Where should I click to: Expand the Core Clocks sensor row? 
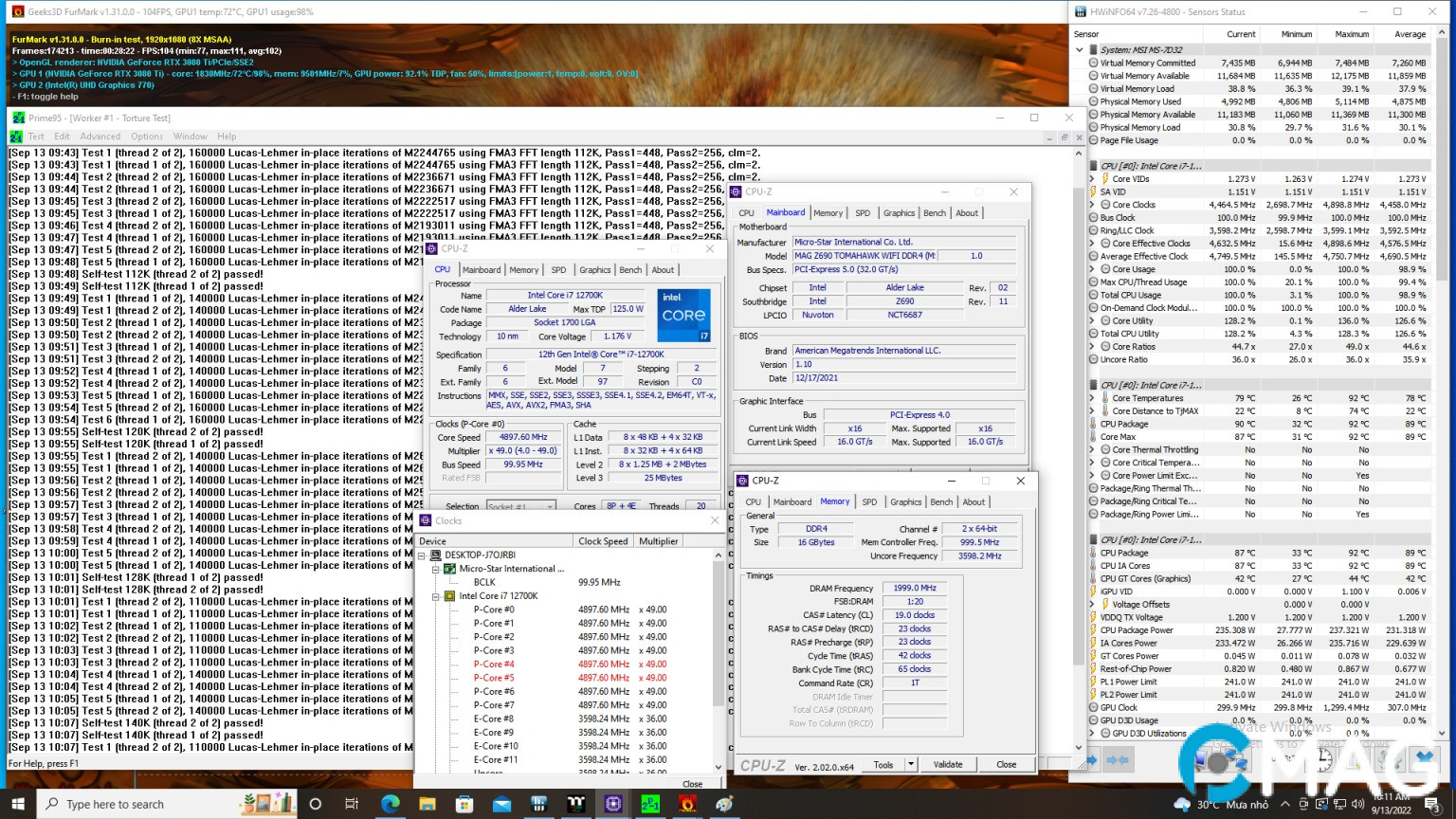click(x=1092, y=205)
